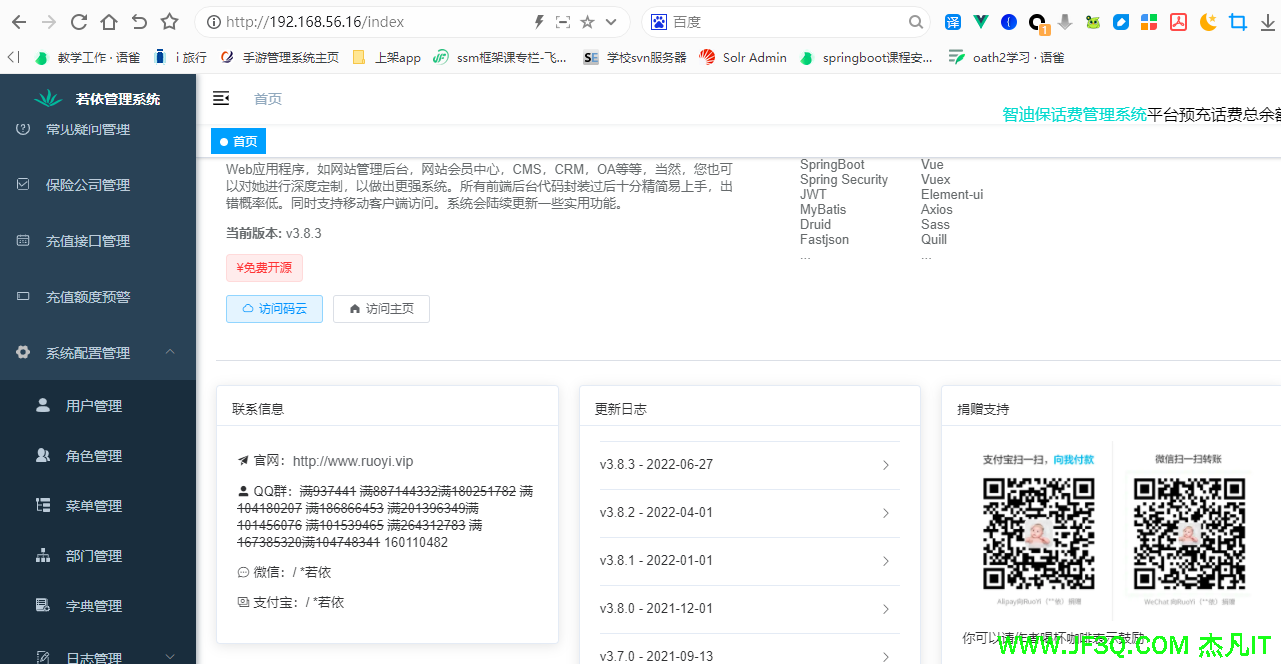Image resolution: width=1281 pixels, height=664 pixels.
Task: Click the 若依管理系统 lotus logo
Action: pos(48,98)
